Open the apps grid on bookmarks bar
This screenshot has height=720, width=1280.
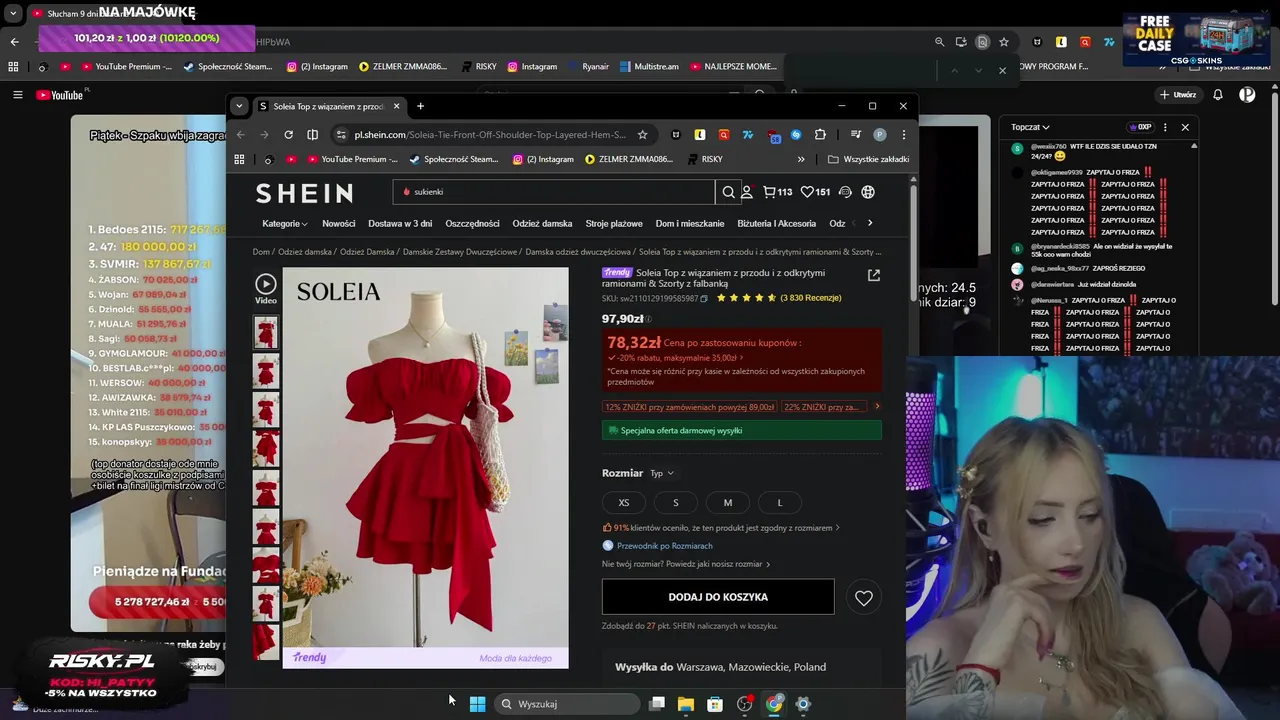click(239, 159)
